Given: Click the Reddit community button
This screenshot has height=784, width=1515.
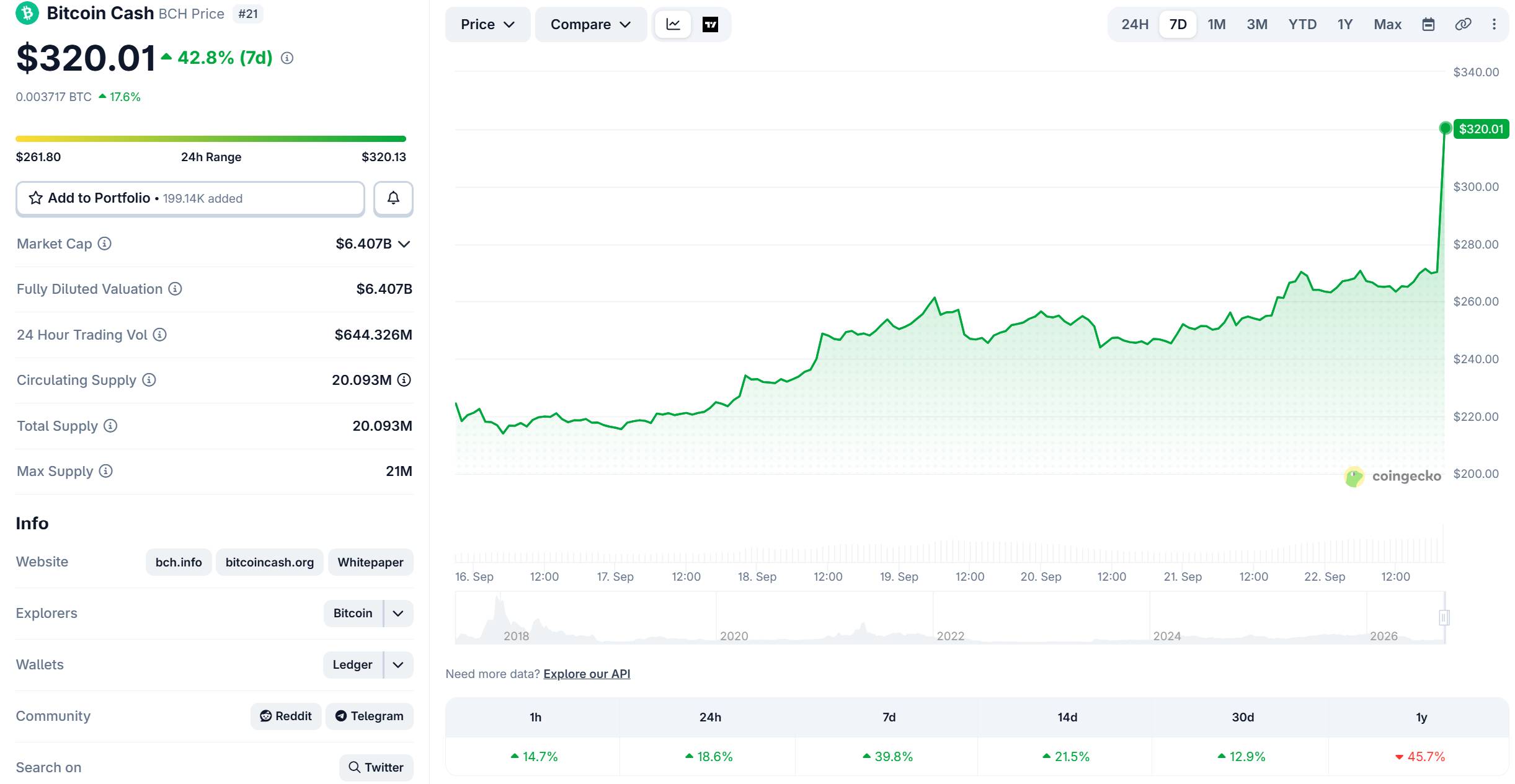Looking at the screenshot, I should pos(286,716).
